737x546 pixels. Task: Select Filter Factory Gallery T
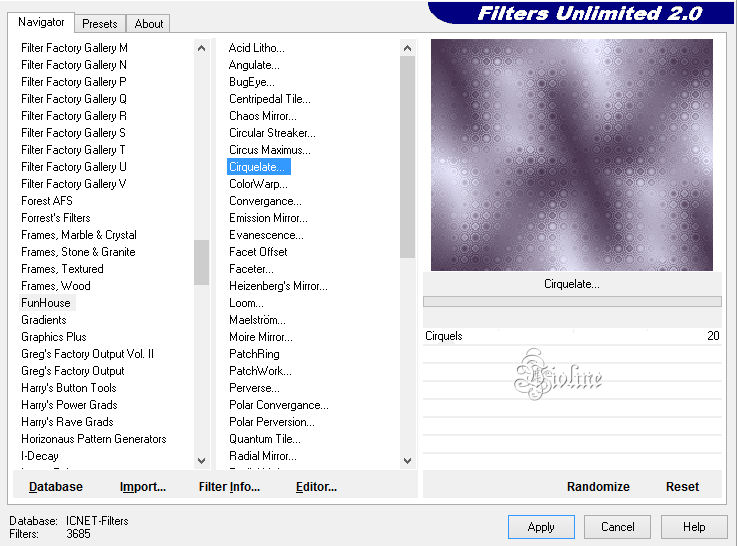73,149
